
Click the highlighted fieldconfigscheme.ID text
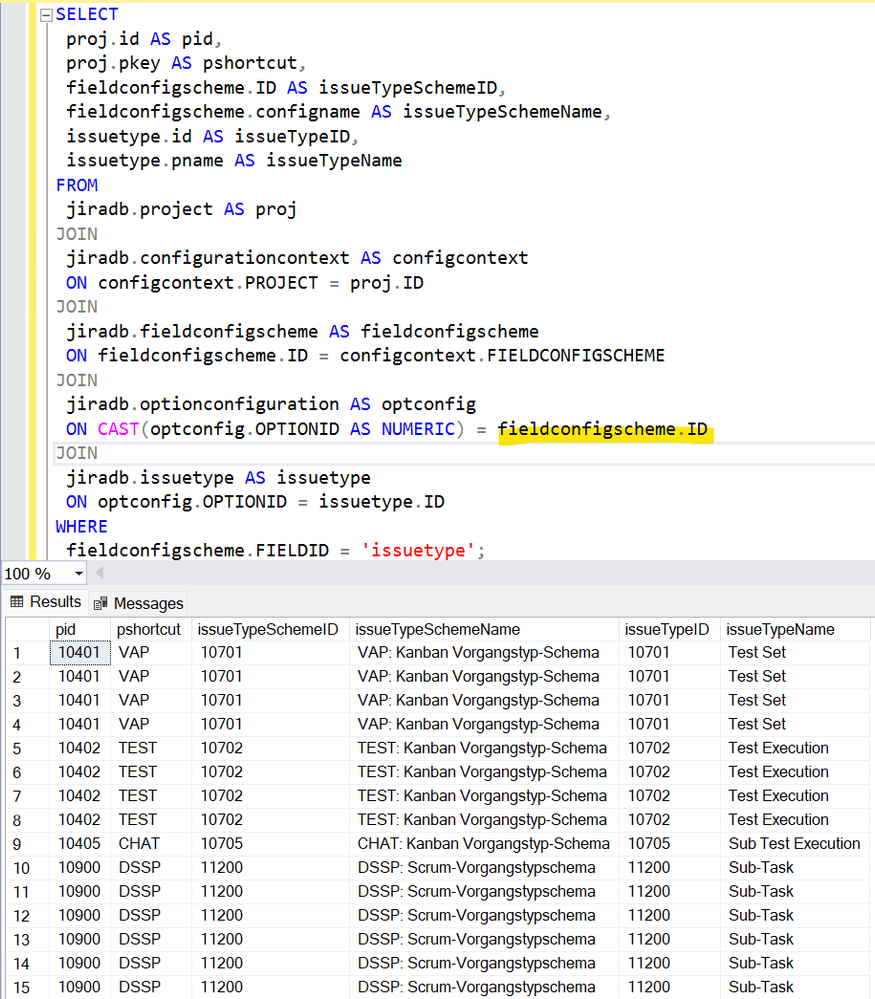[602, 429]
